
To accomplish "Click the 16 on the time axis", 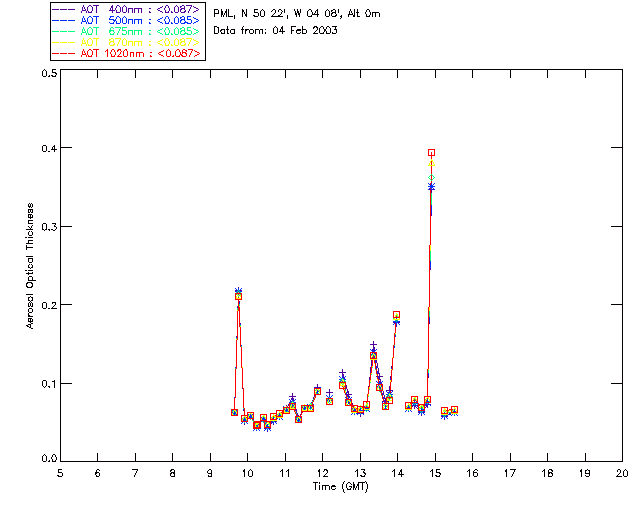I will 472,473.
